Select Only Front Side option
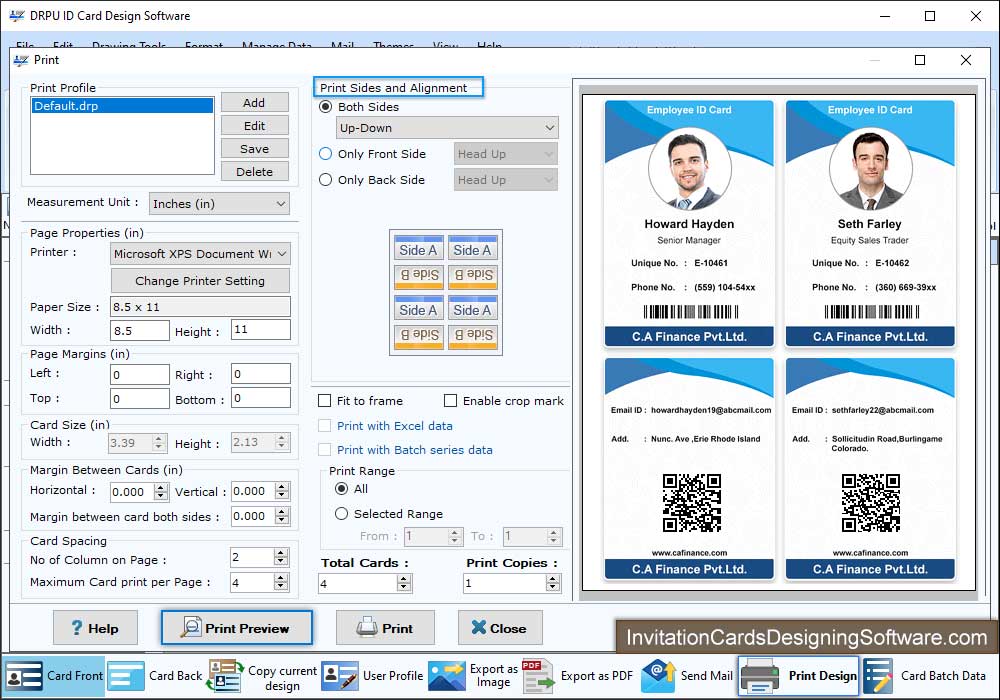Viewport: 1000px width, 700px height. (x=325, y=154)
